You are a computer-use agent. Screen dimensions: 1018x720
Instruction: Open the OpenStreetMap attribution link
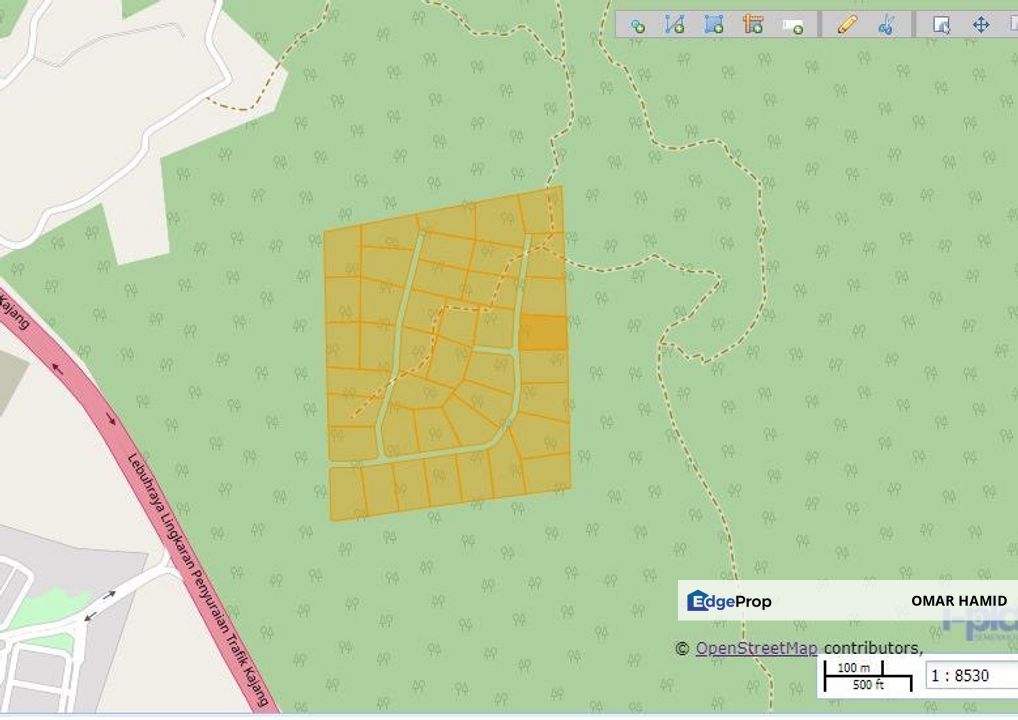click(x=756, y=648)
